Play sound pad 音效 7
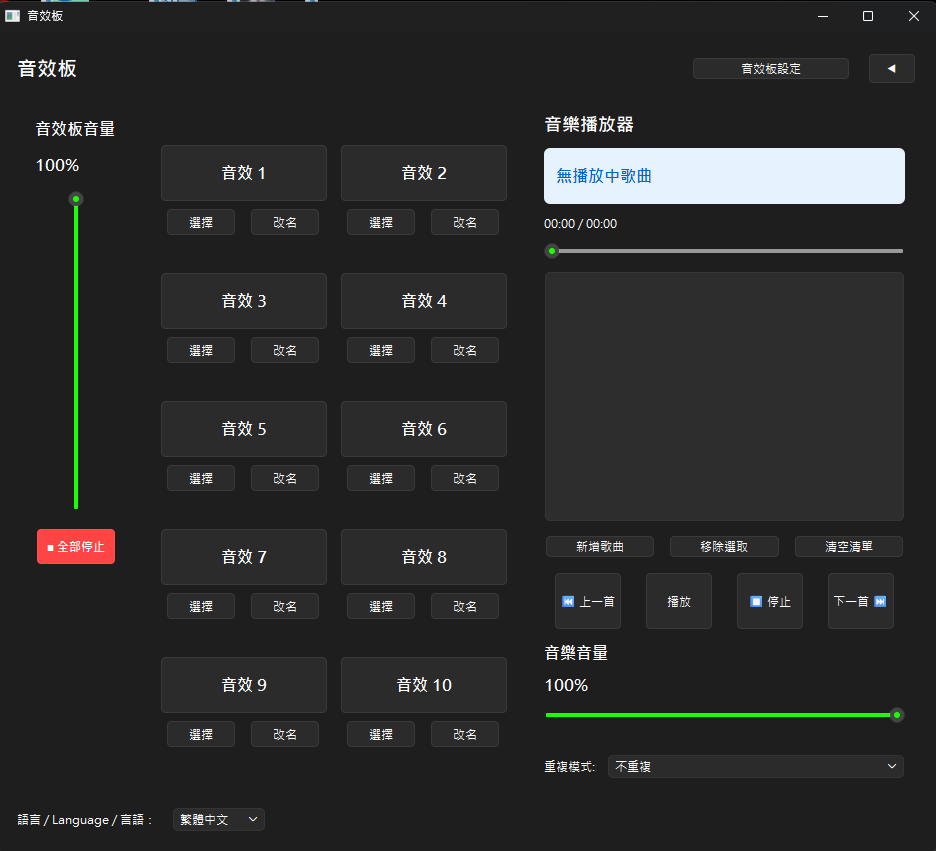Viewport: 936px width, 851px height. [244, 557]
